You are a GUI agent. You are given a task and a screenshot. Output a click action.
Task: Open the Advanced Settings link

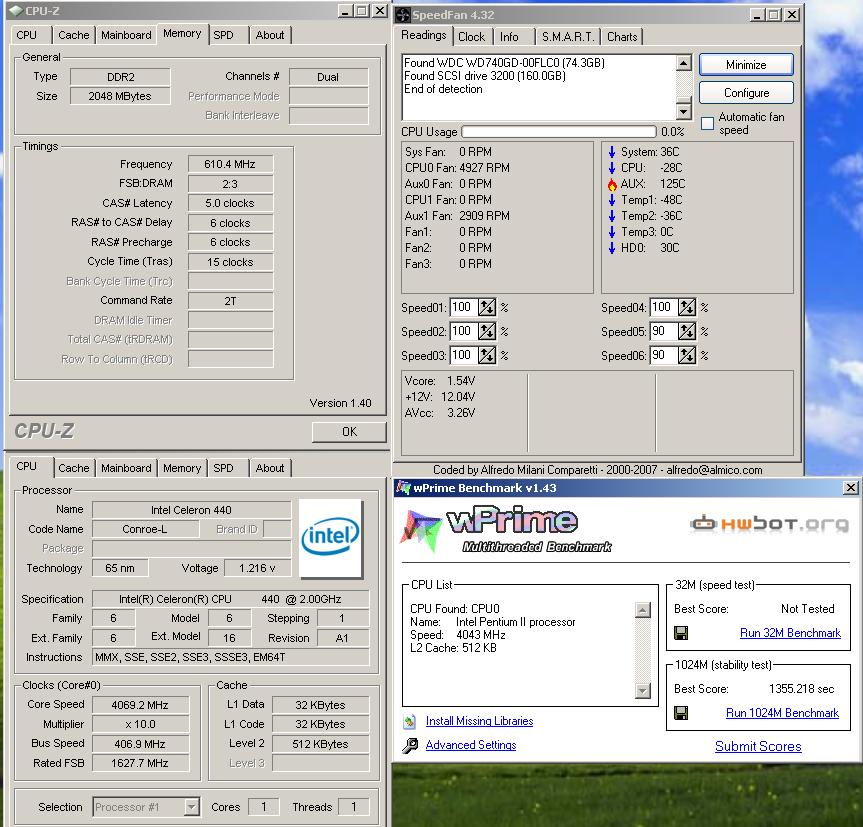tap(471, 745)
